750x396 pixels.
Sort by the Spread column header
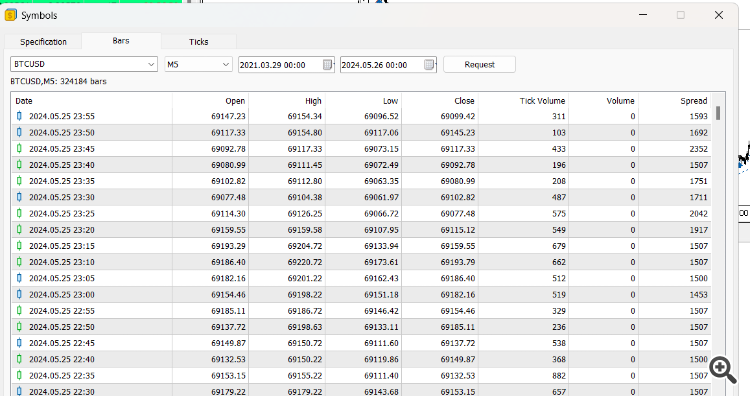click(674, 101)
